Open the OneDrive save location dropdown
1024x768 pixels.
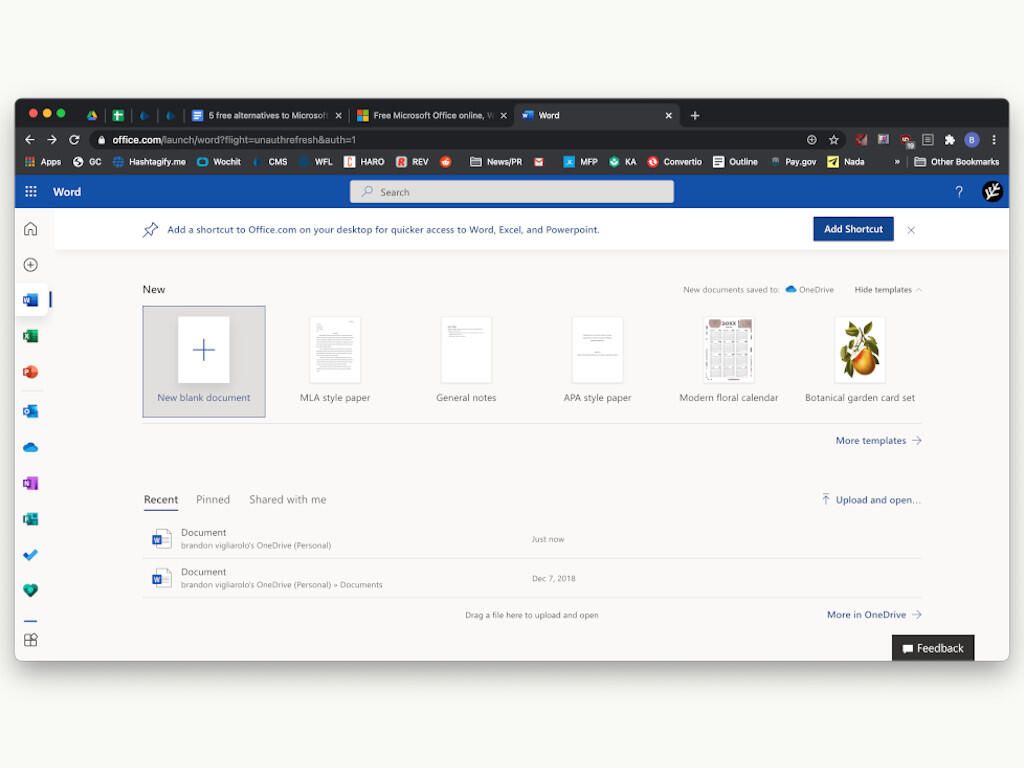(810, 290)
